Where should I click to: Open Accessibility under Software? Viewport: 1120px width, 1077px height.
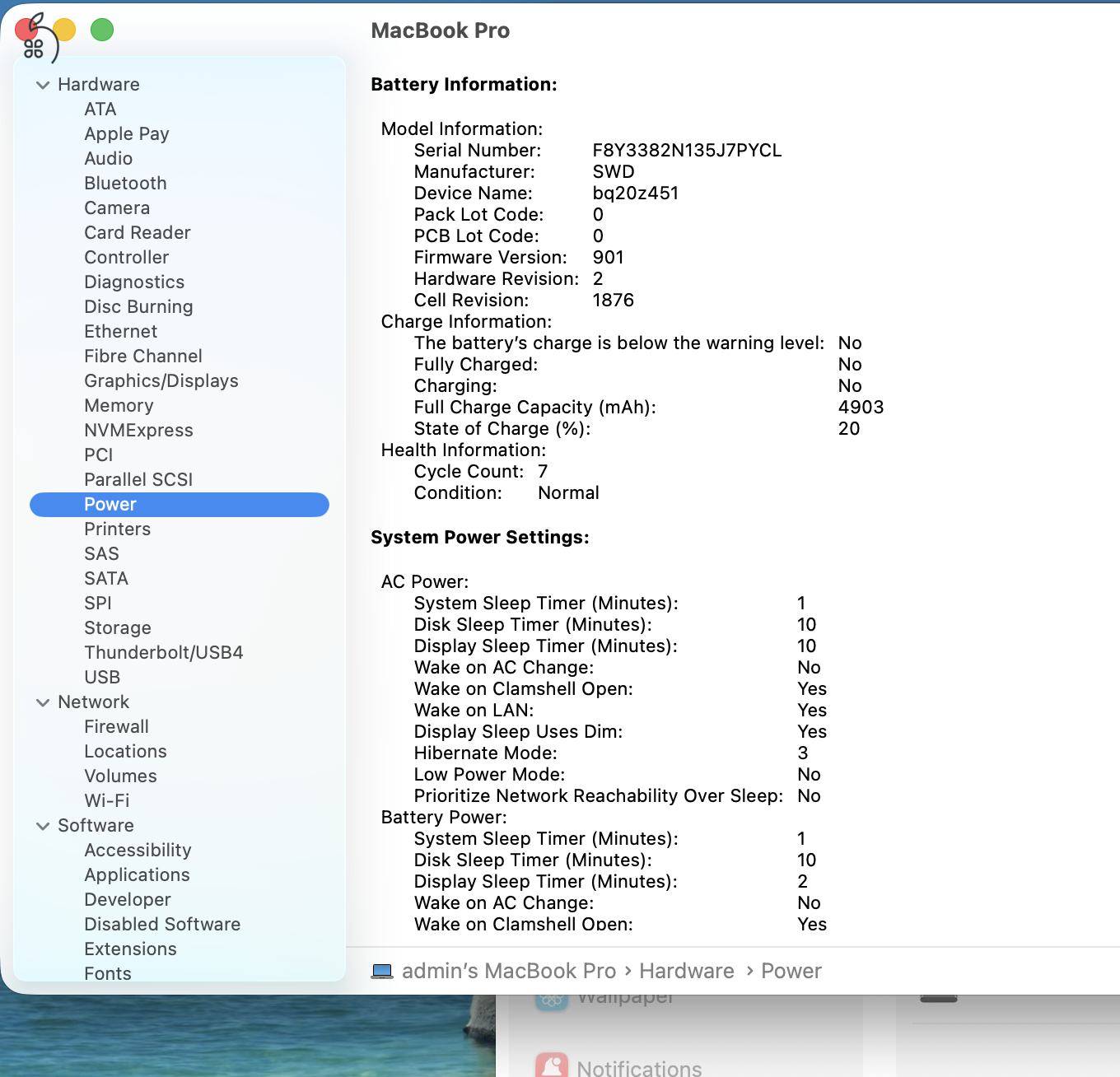tap(138, 851)
